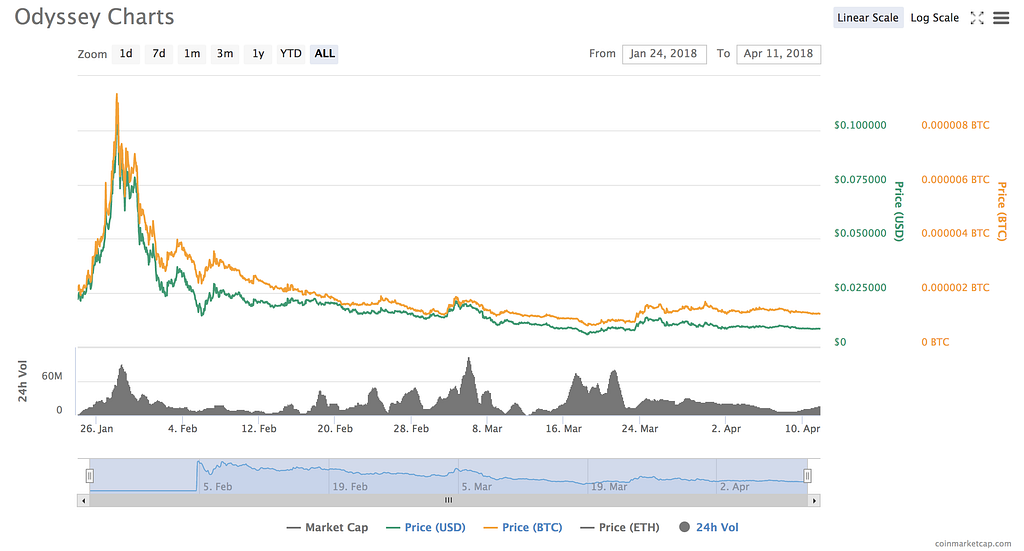Click the 0.000008 BTC axis label

pos(955,125)
